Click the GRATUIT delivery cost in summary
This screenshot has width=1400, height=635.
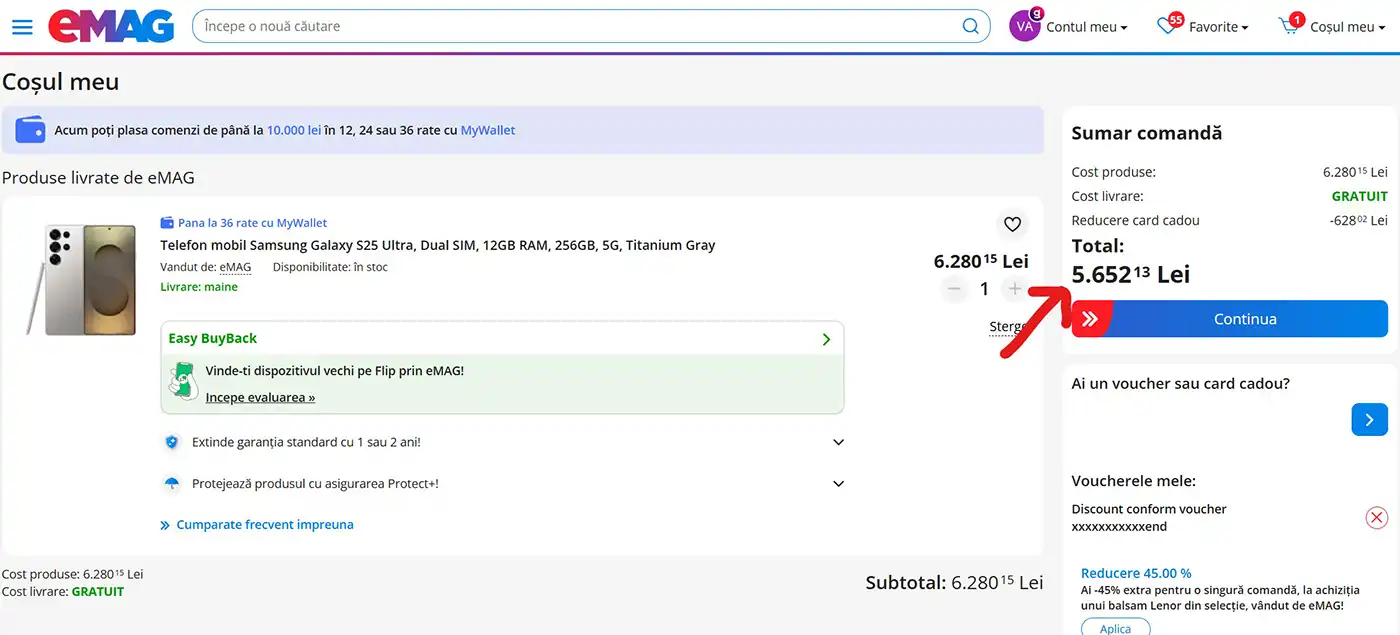(x=1359, y=196)
